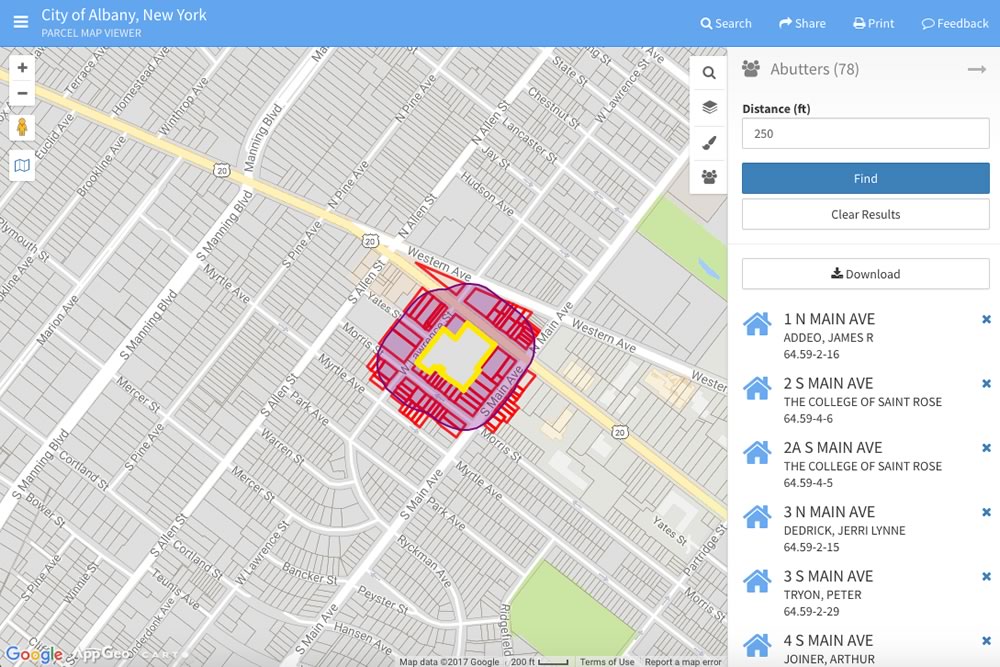
Task: Click Search in the header
Action: tap(726, 24)
